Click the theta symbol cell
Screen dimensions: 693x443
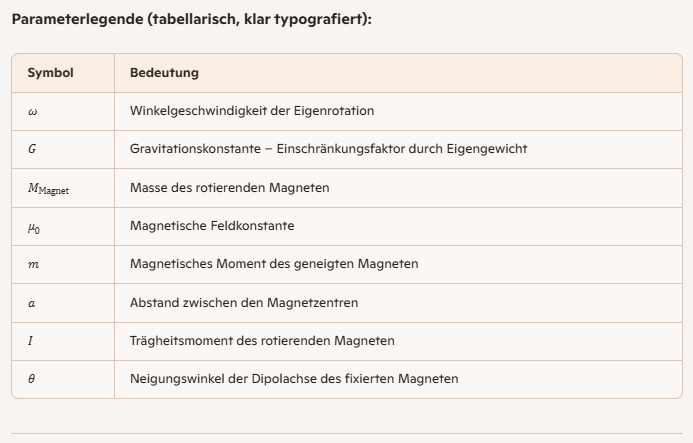pyautogui.click(x=32, y=379)
